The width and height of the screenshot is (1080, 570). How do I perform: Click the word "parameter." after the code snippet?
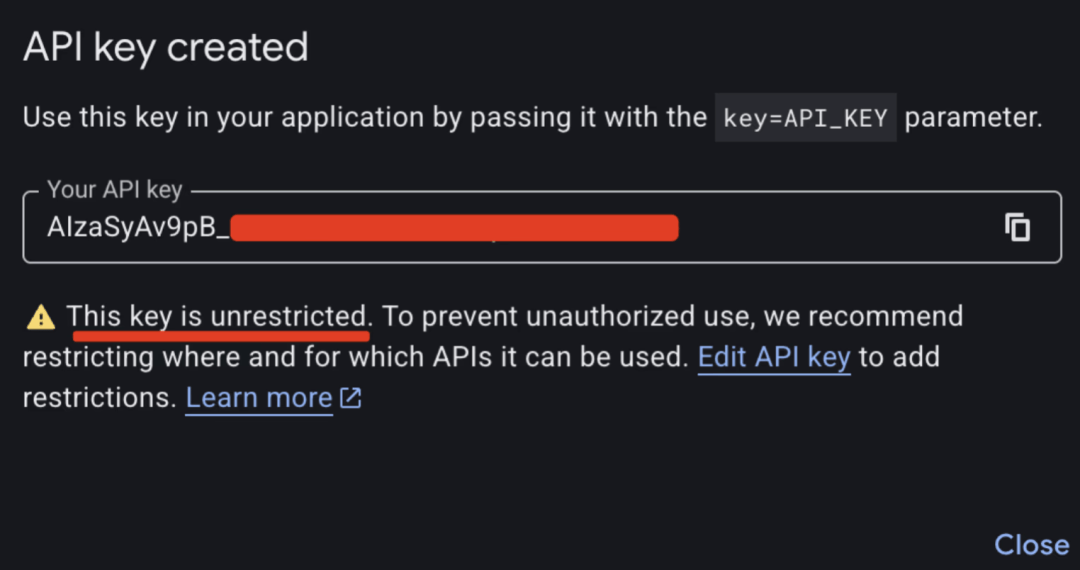[x=973, y=117]
